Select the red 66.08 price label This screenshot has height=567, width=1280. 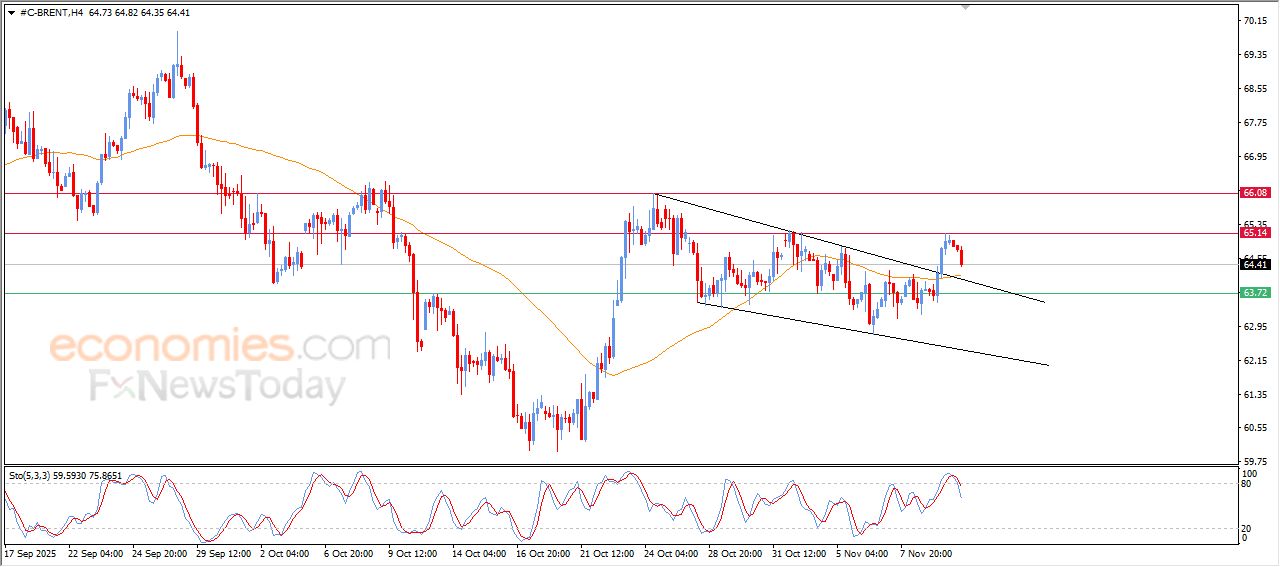(1254, 192)
